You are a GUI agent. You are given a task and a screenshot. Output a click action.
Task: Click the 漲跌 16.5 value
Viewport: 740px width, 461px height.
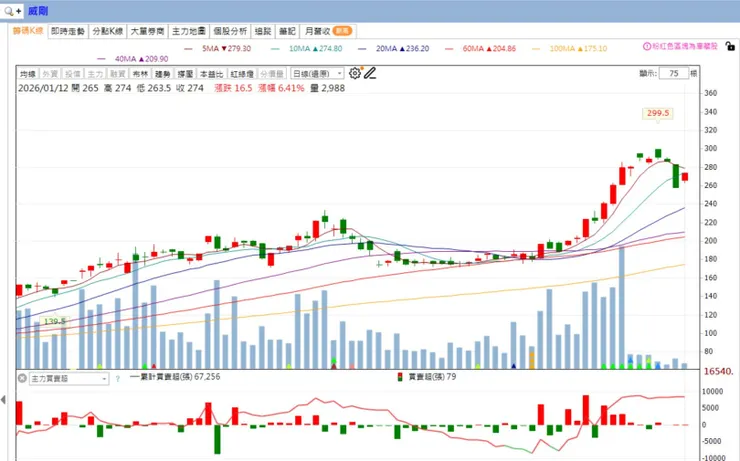click(233, 88)
